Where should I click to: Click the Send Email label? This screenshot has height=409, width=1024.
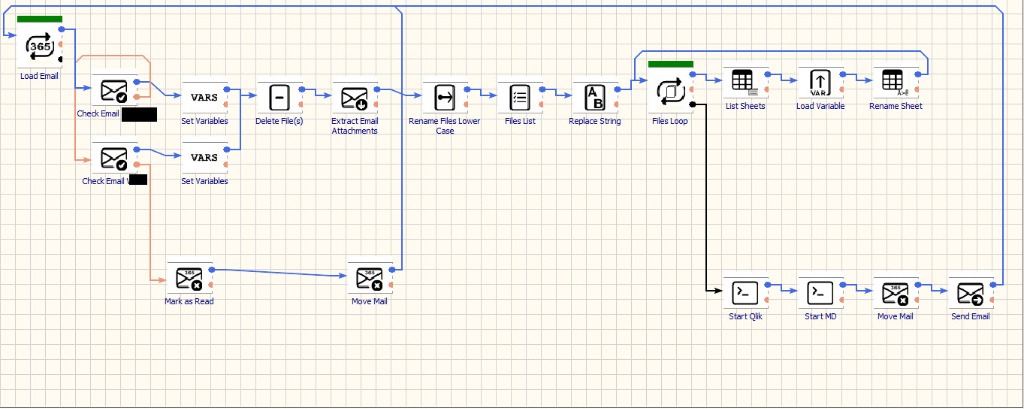coord(970,316)
